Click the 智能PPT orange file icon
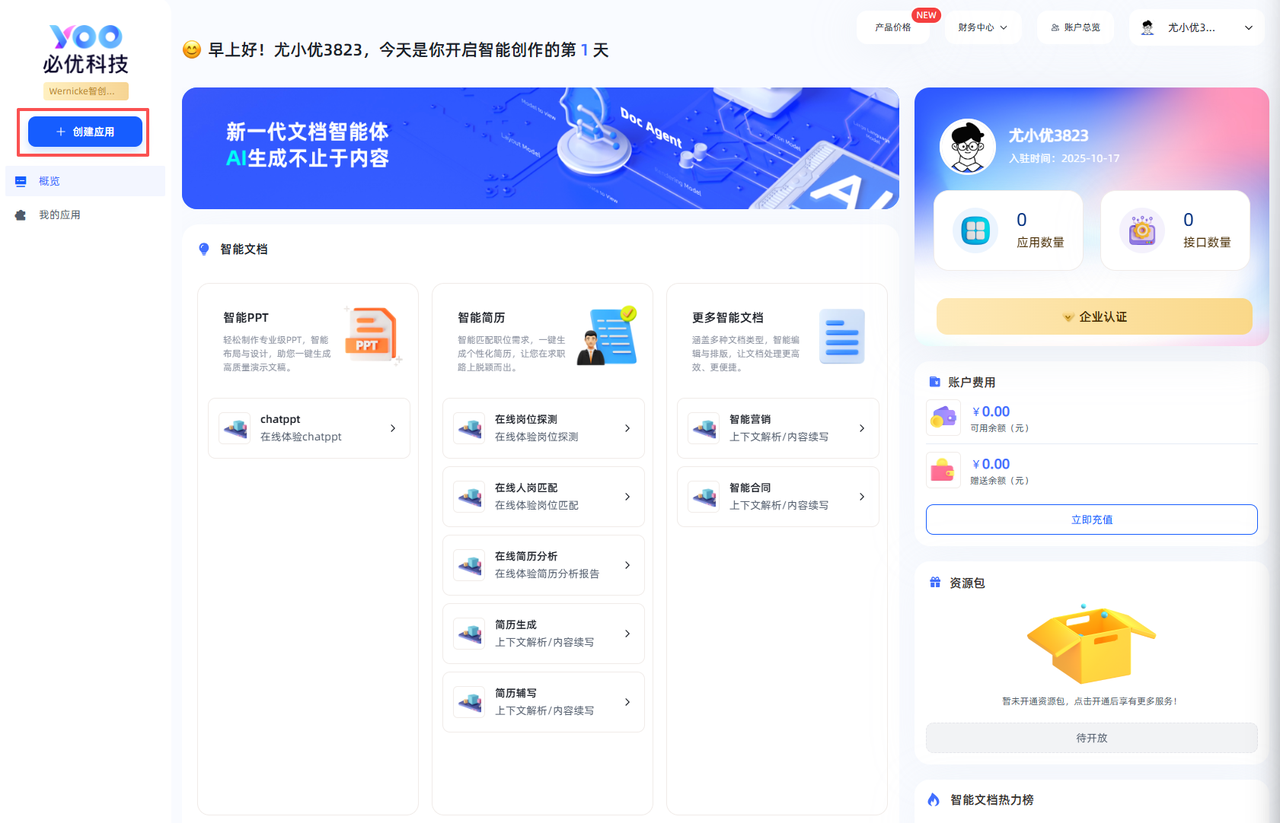Image resolution: width=1280 pixels, height=823 pixels. pos(371,335)
